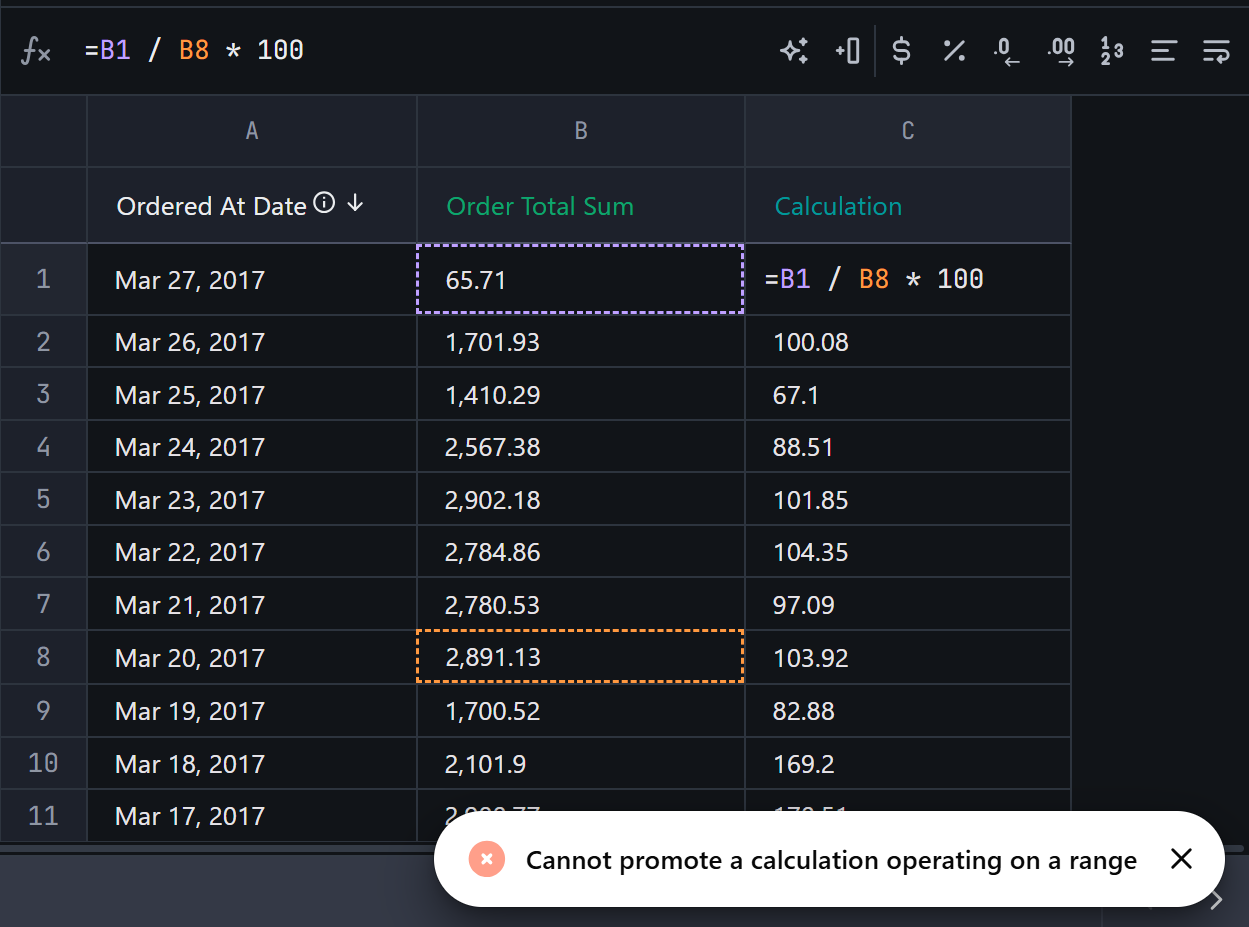The height and width of the screenshot is (927, 1249).
Task: Select row 5 number header
Action: point(43,499)
